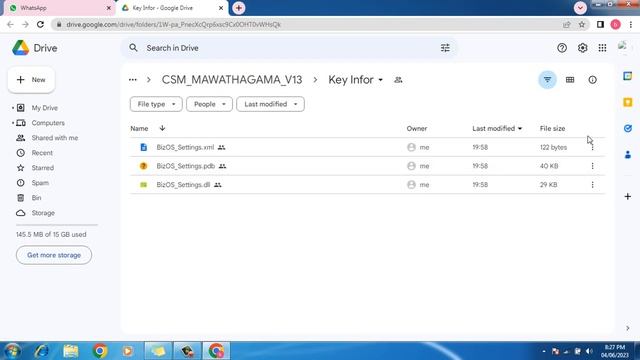Sort by Name column header
This screenshot has width=640, height=360.
point(139,129)
